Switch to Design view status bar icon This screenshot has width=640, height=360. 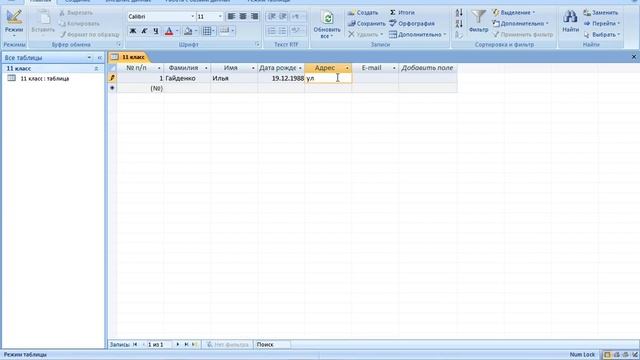635,355
